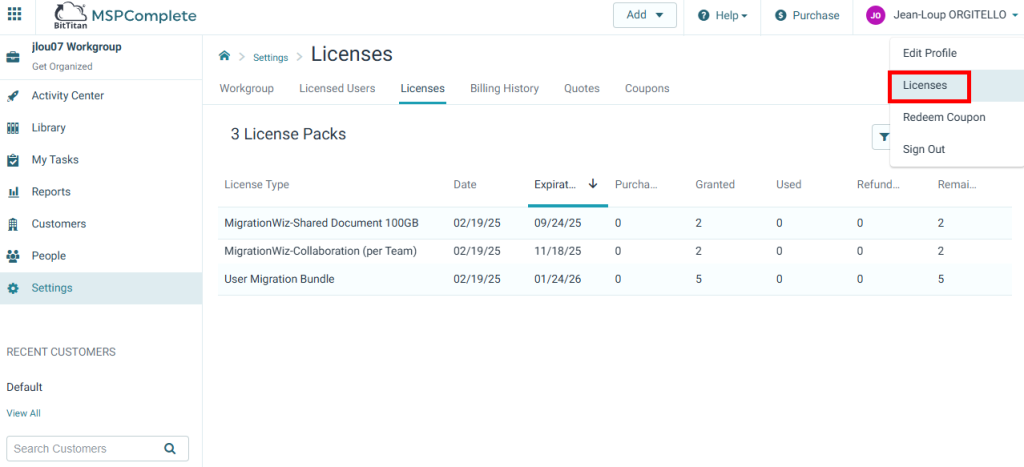Viewport: 1024px width, 467px height.
Task: Select MigrationWiz-Collaboration (per Team) row
Action: (x=615, y=251)
